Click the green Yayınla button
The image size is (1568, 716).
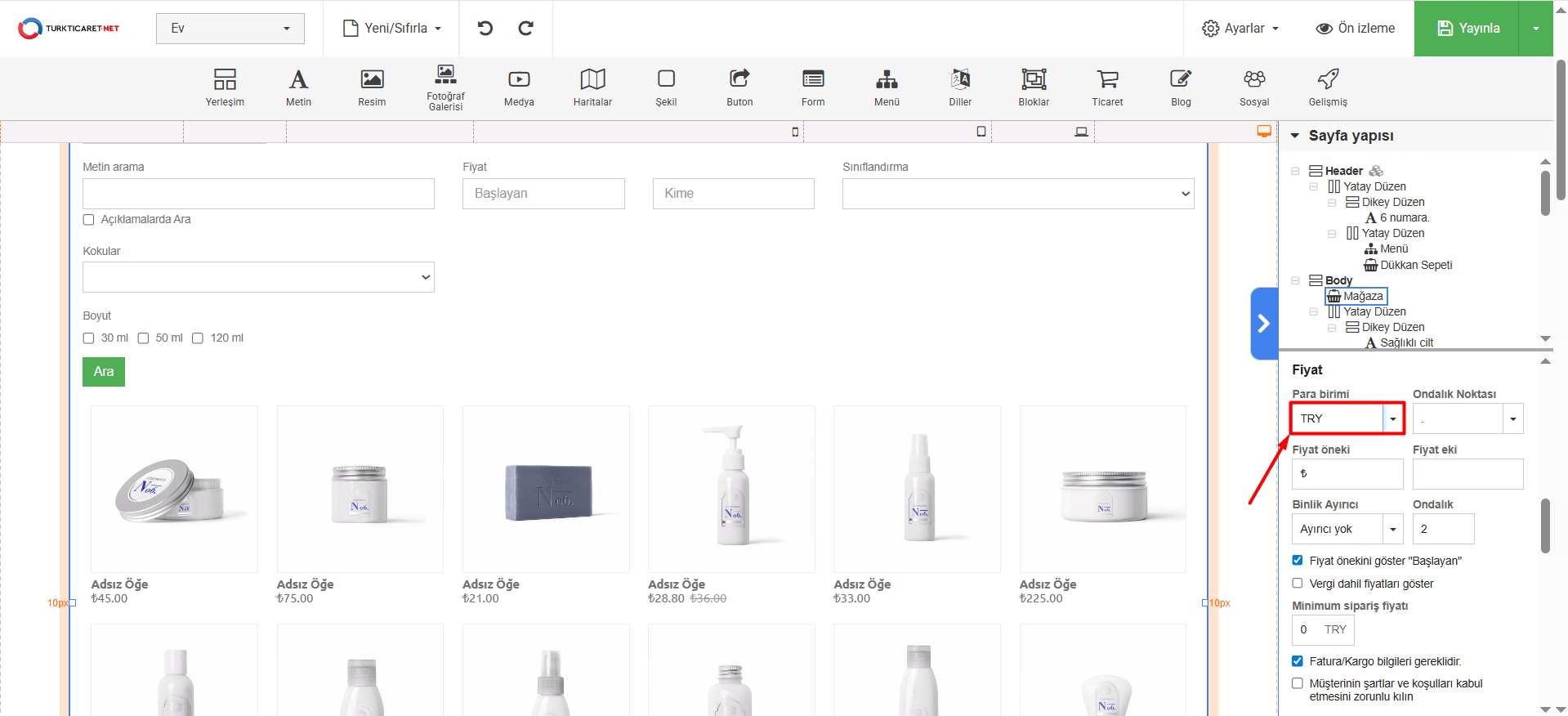pos(1467,29)
